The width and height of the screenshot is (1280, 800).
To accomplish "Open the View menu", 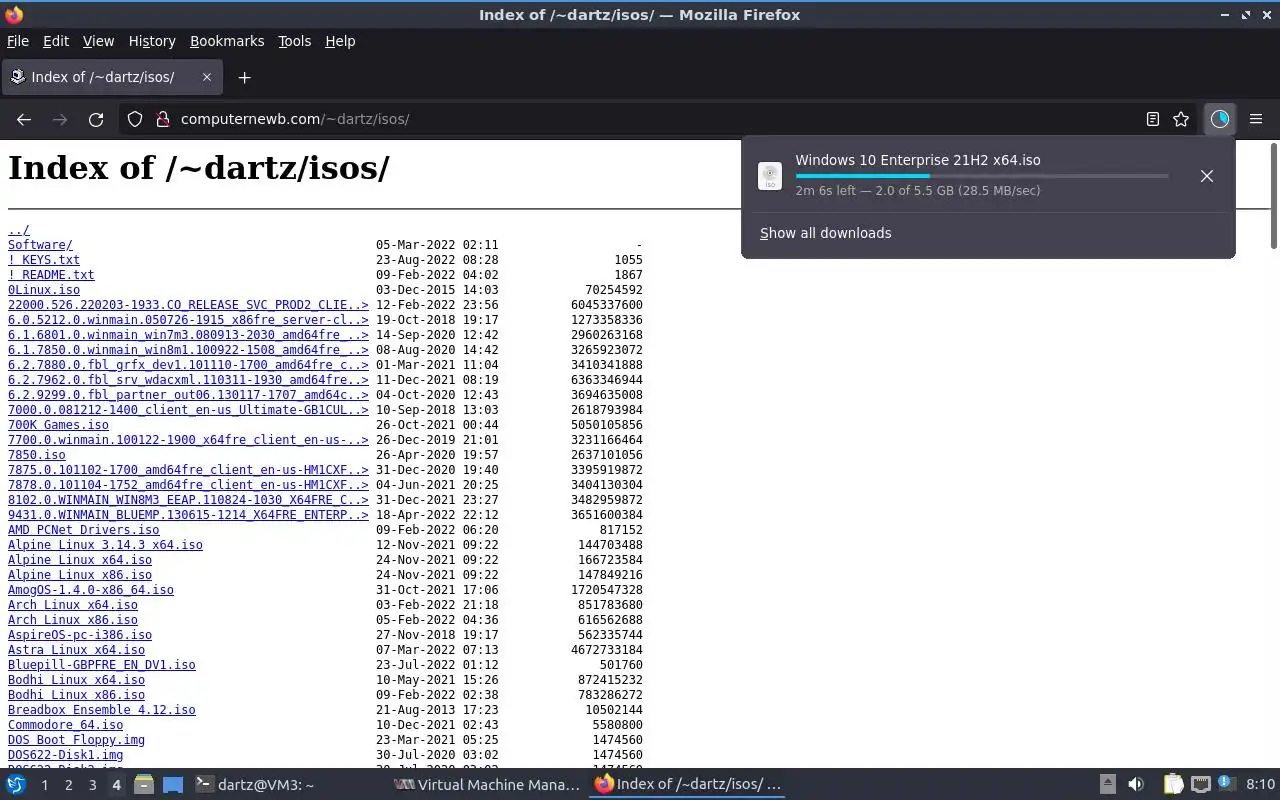I will (98, 41).
